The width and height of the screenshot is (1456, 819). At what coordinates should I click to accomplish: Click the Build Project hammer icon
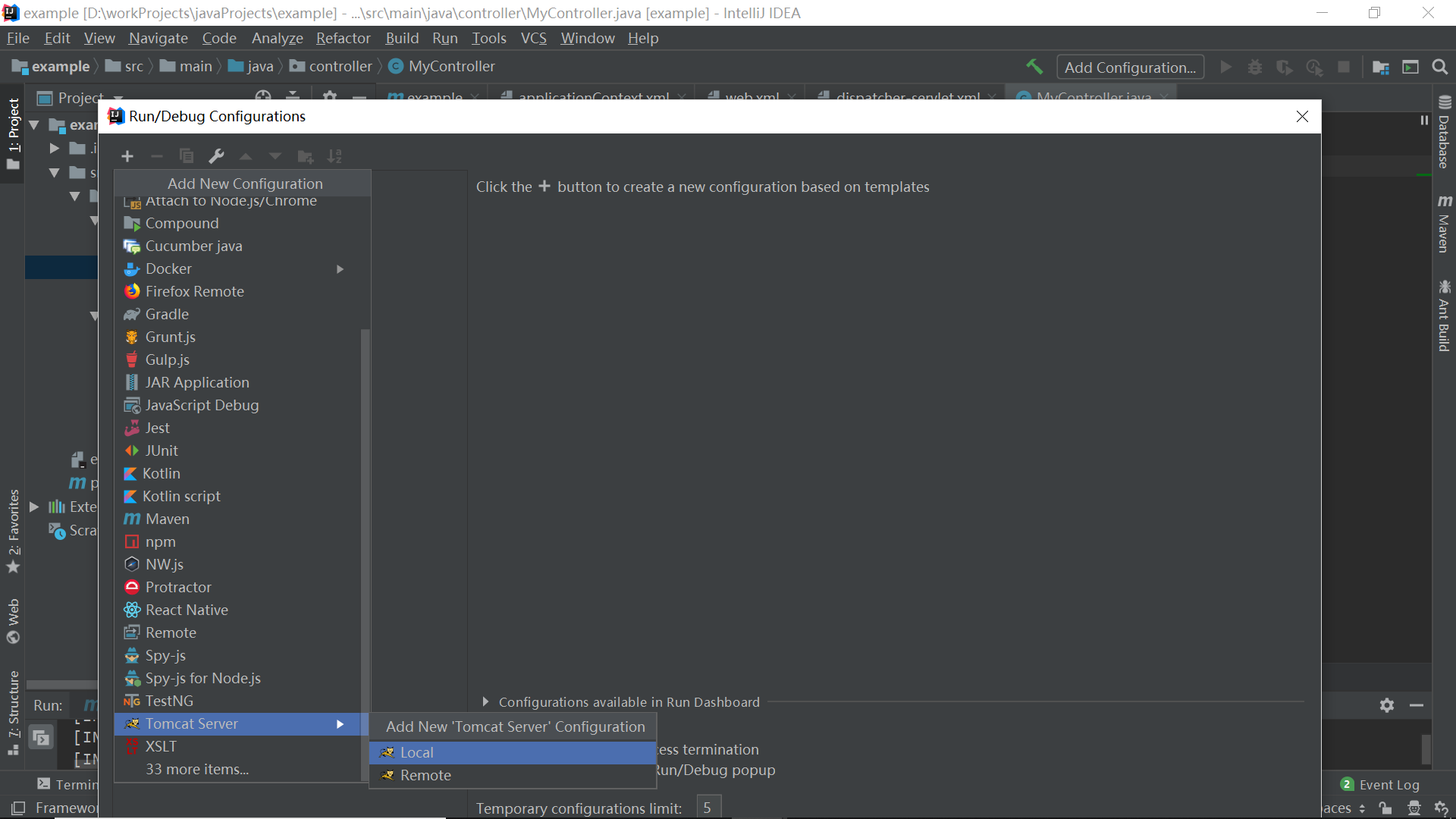[1035, 67]
